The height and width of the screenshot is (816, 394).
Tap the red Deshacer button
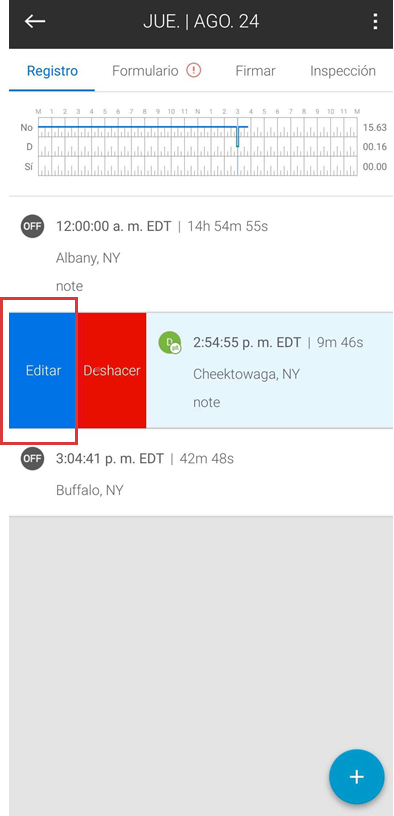[x=112, y=371]
